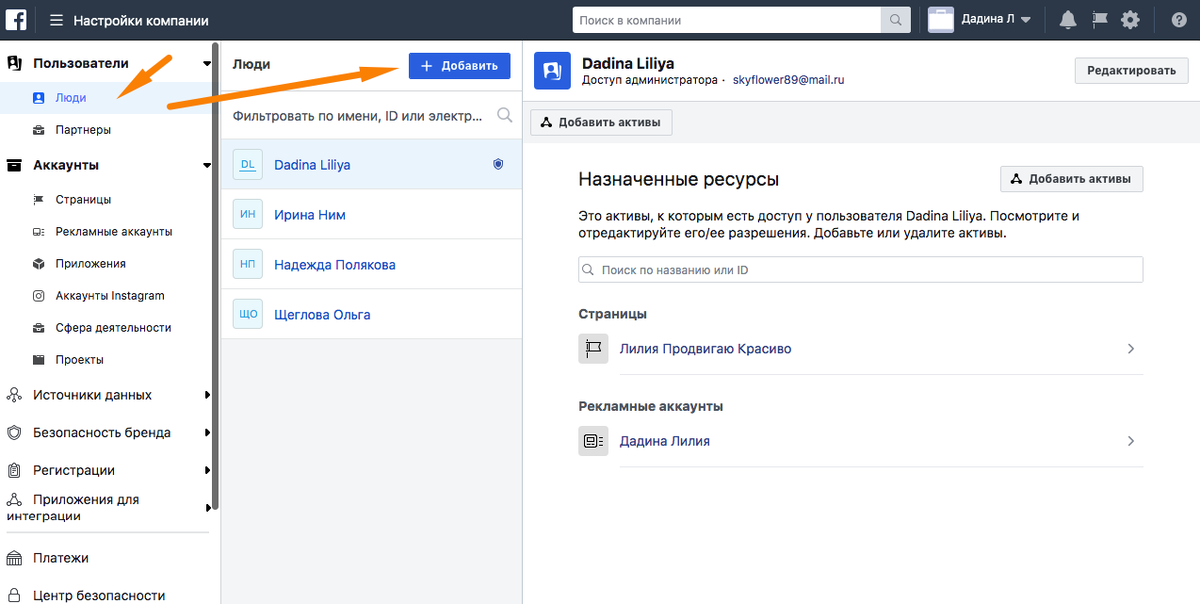Click skyflower89@mail.ru email link
1200x604 pixels.
pyautogui.click(x=789, y=80)
